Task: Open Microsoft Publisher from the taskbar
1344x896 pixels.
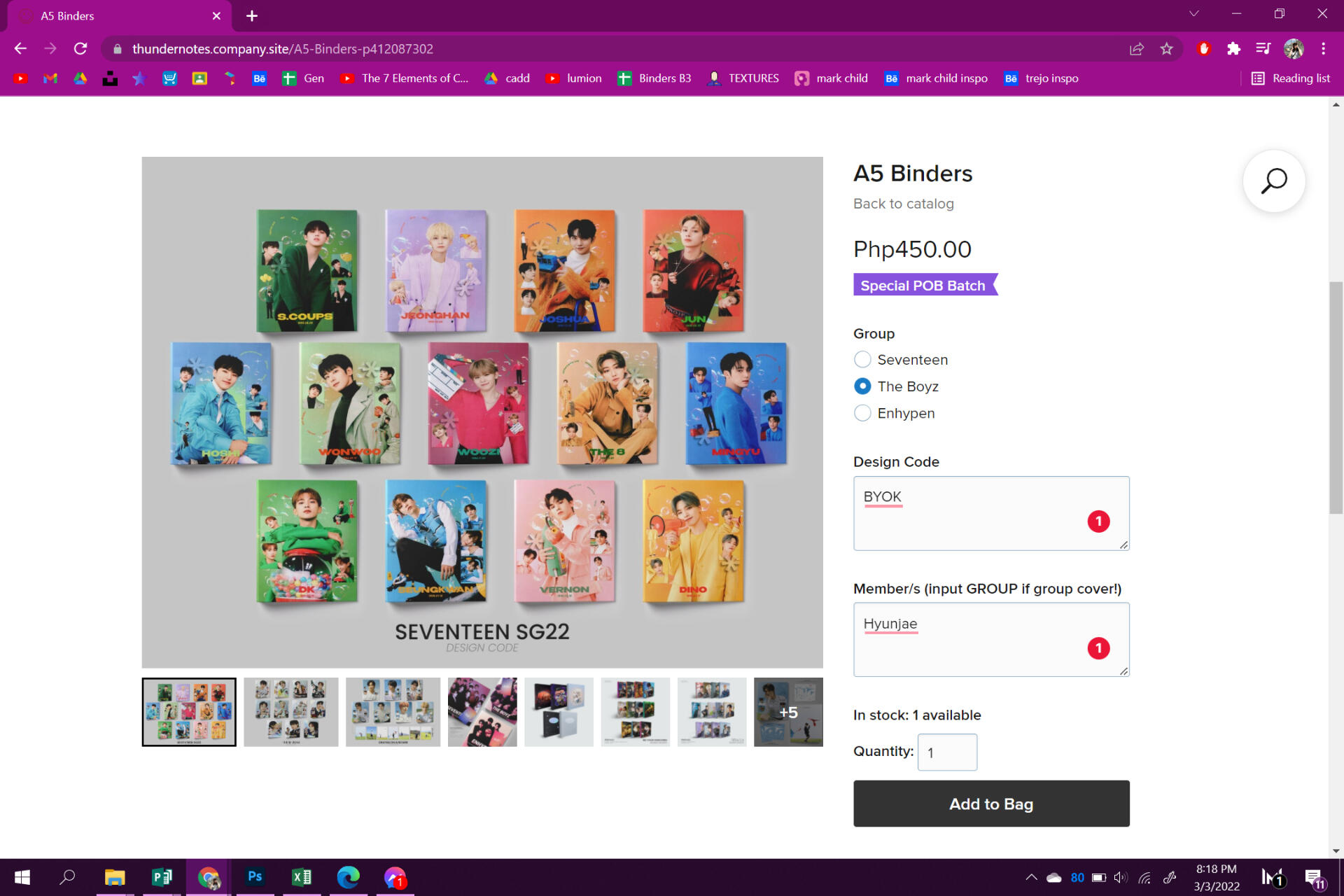Action: point(162,877)
